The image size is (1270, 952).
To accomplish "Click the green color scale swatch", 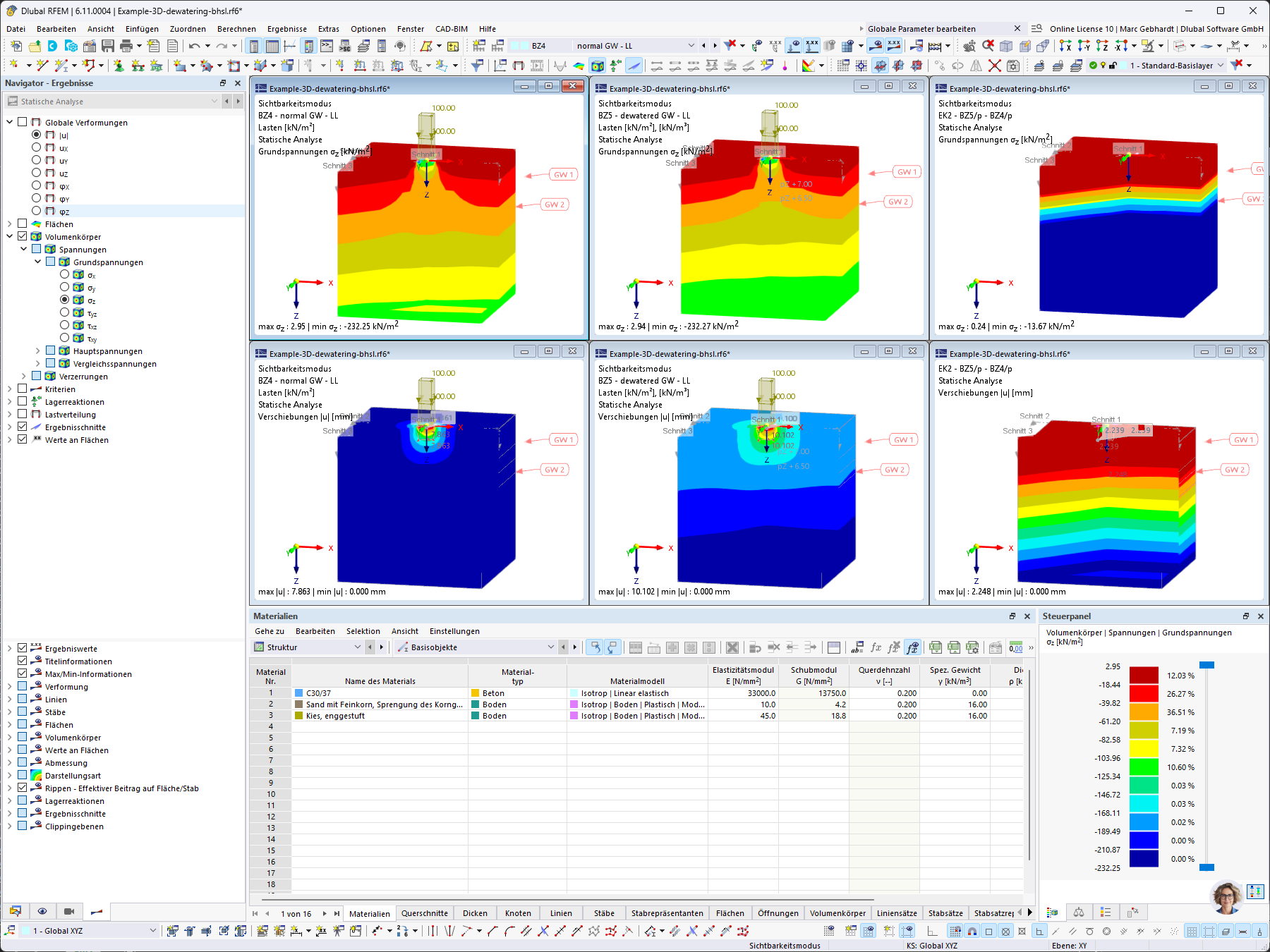I will [x=1144, y=767].
